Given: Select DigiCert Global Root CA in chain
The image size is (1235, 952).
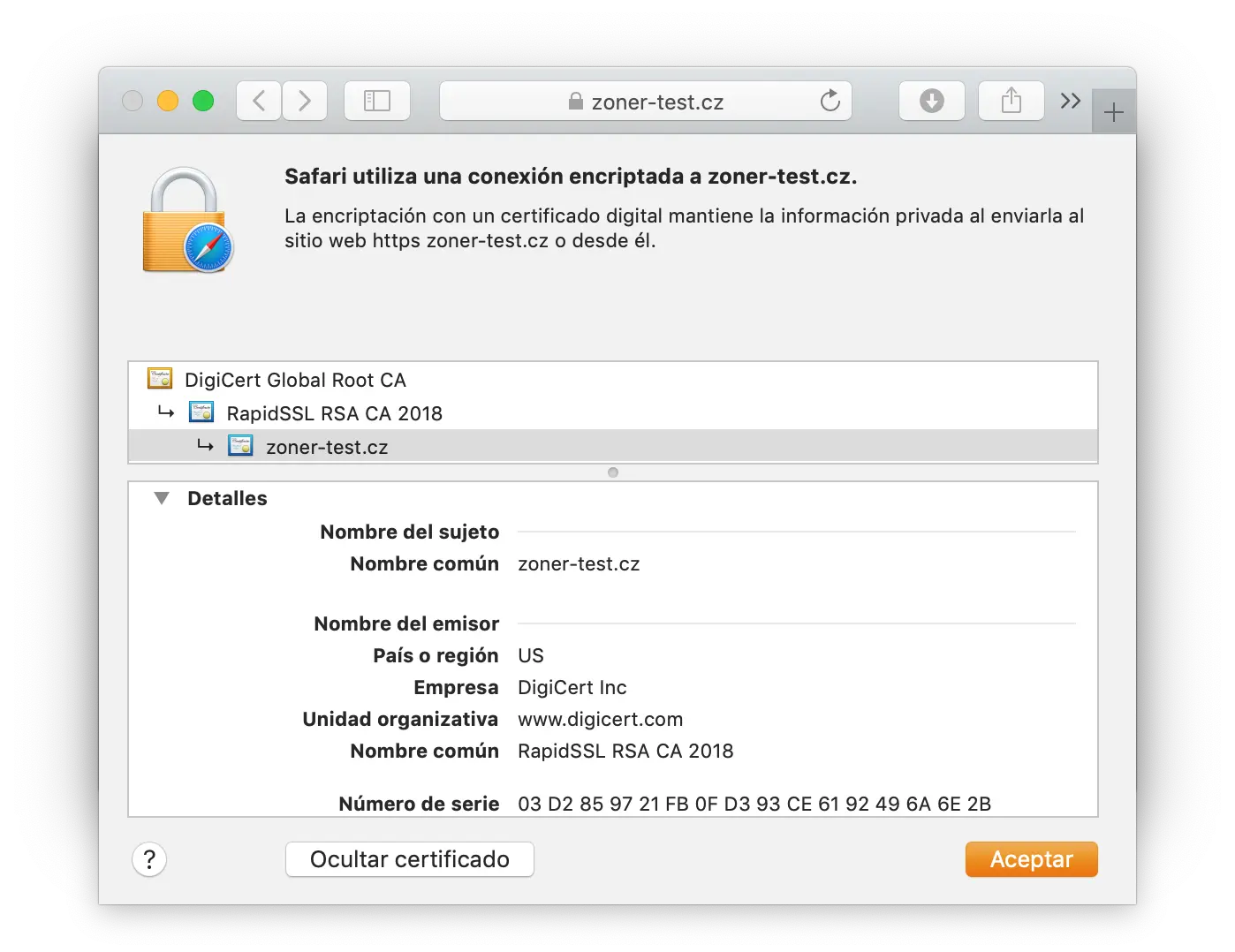Looking at the screenshot, I should [613, 380].
